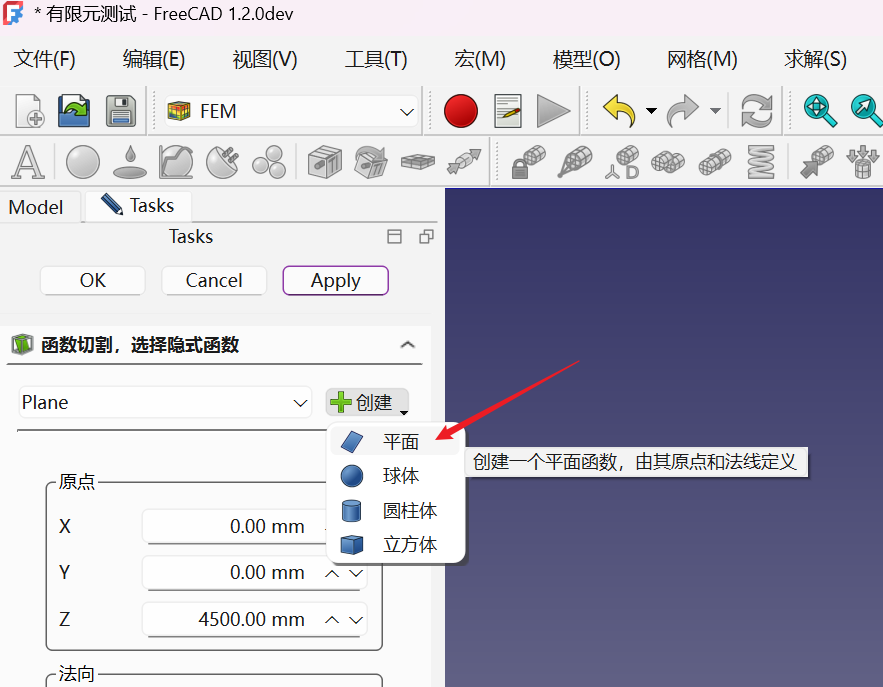Click the Cancel button

(x=214, y=281)
